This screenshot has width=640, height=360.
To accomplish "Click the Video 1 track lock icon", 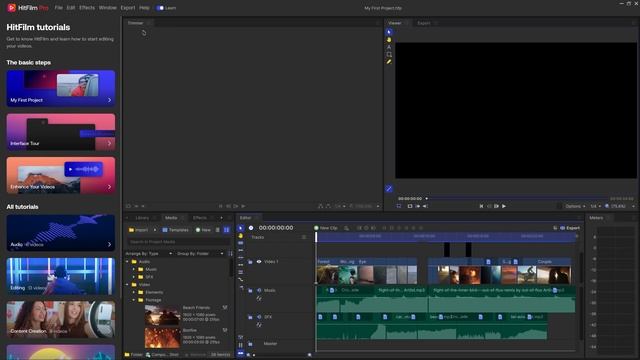I will [250, 262].
